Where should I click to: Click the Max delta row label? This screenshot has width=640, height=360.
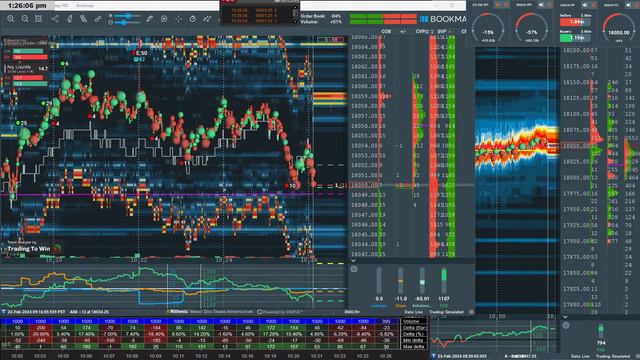point(413,347)
